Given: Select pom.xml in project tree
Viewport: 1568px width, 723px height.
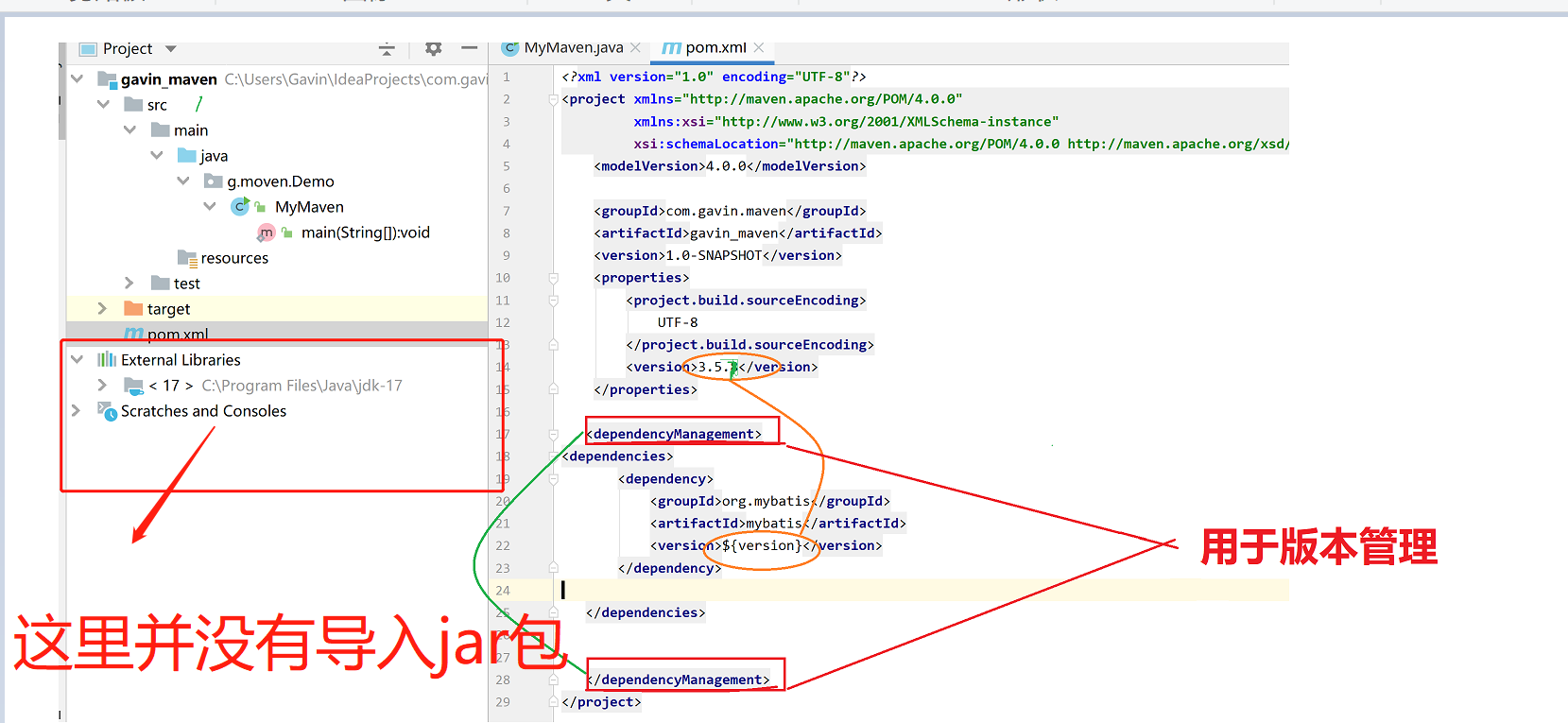Looking at the screenshot, I should coord(178,333).
